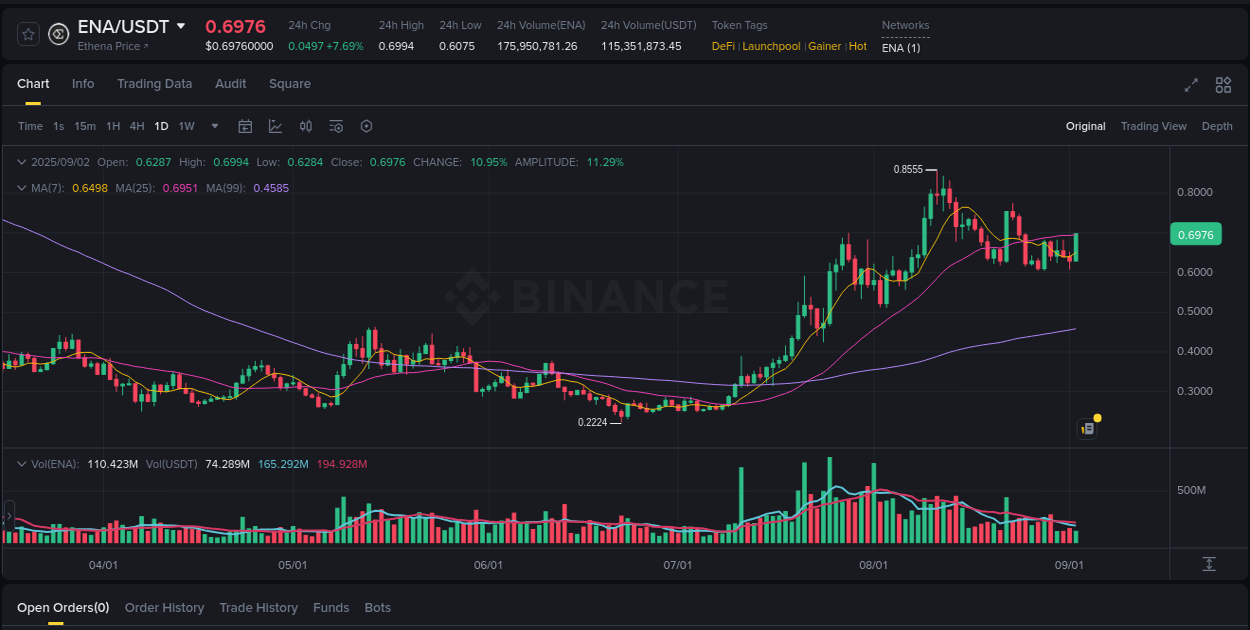Open the date range calendar picker

pyautogui.click(x=245, y=126)
